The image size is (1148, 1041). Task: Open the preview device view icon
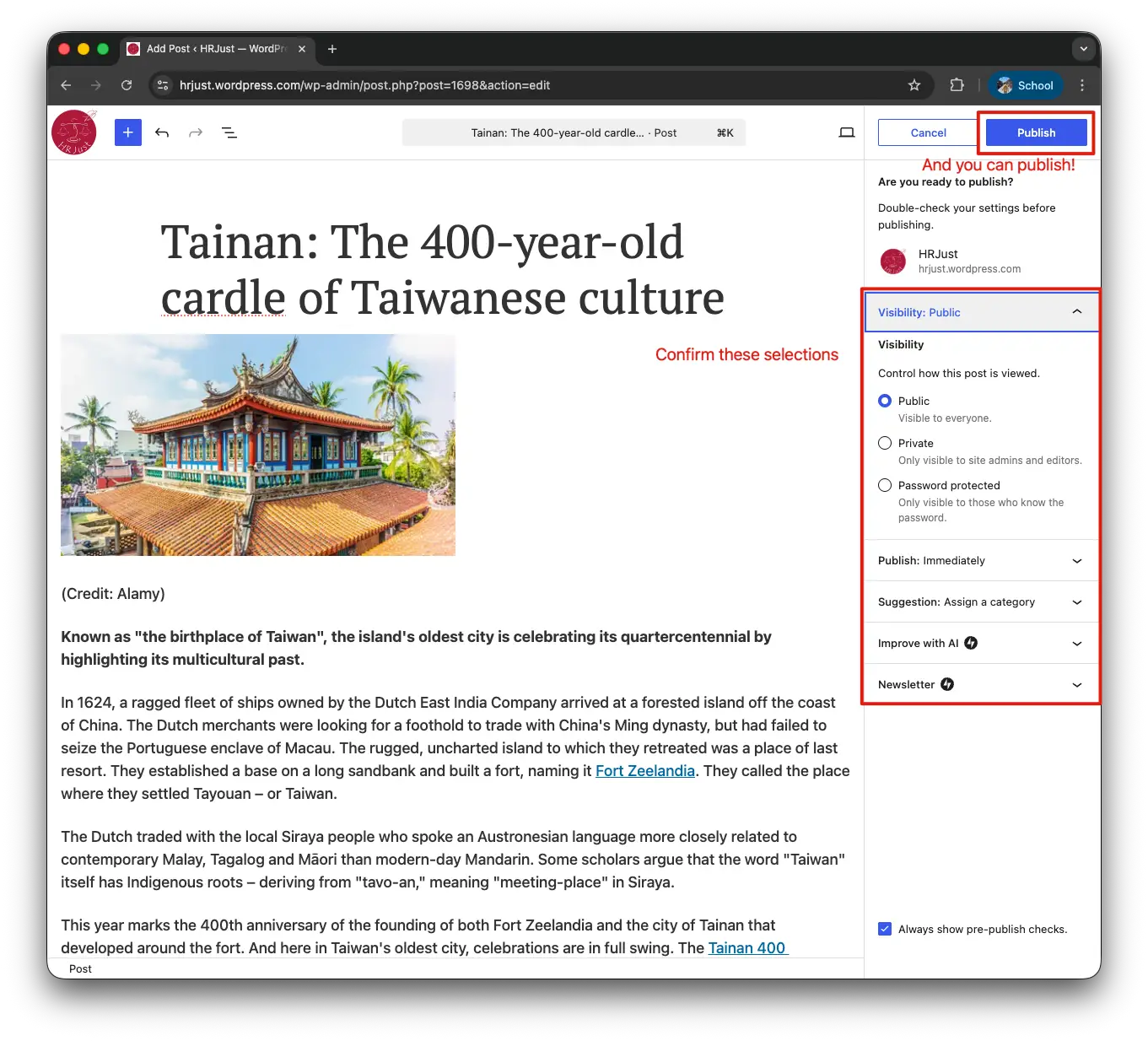(x=847, y=132)
